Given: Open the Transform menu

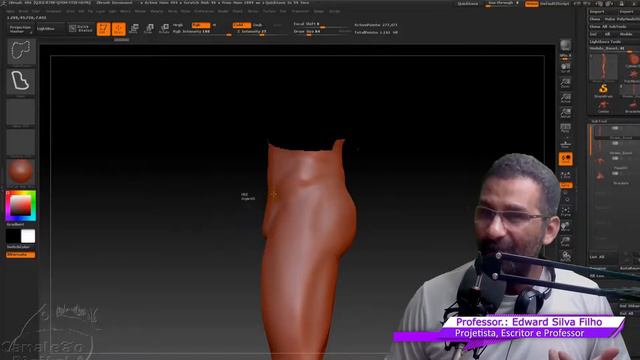Looking at the screenshot, I should pos(300,11).
